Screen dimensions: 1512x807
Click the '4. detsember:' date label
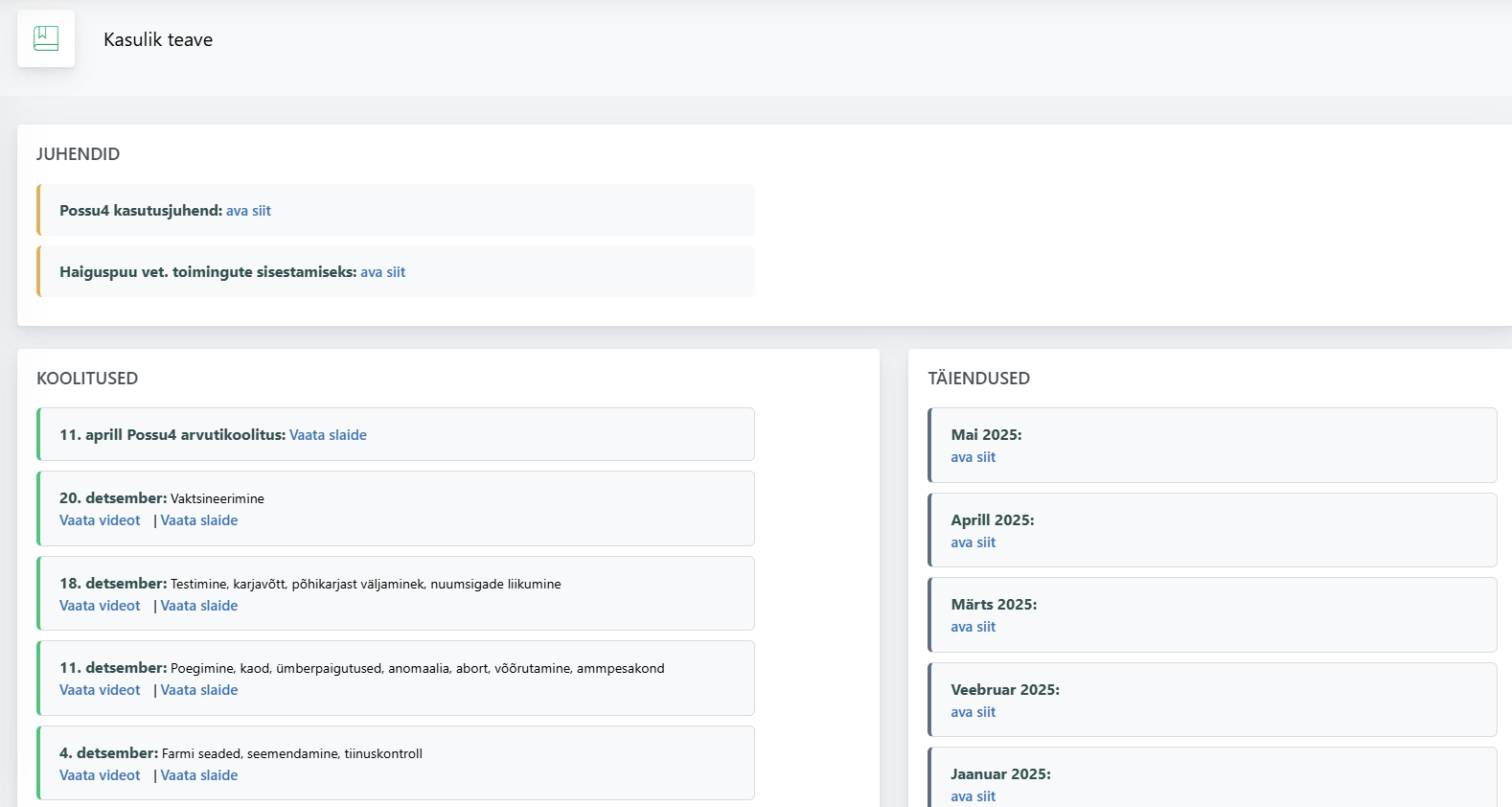pyautogui.click(x=109, y=753)
